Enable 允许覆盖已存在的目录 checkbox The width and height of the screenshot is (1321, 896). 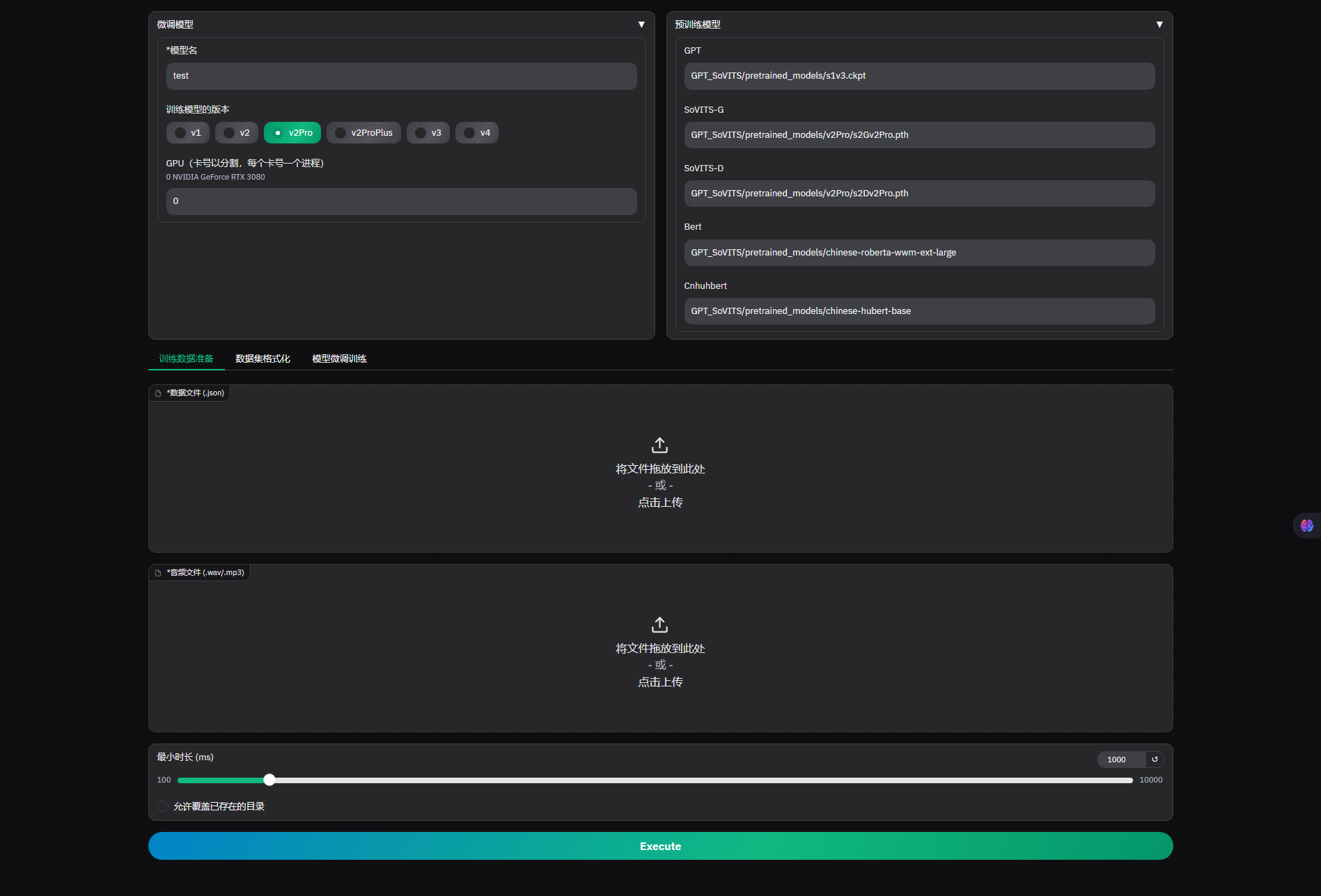(x=163, y=806)
